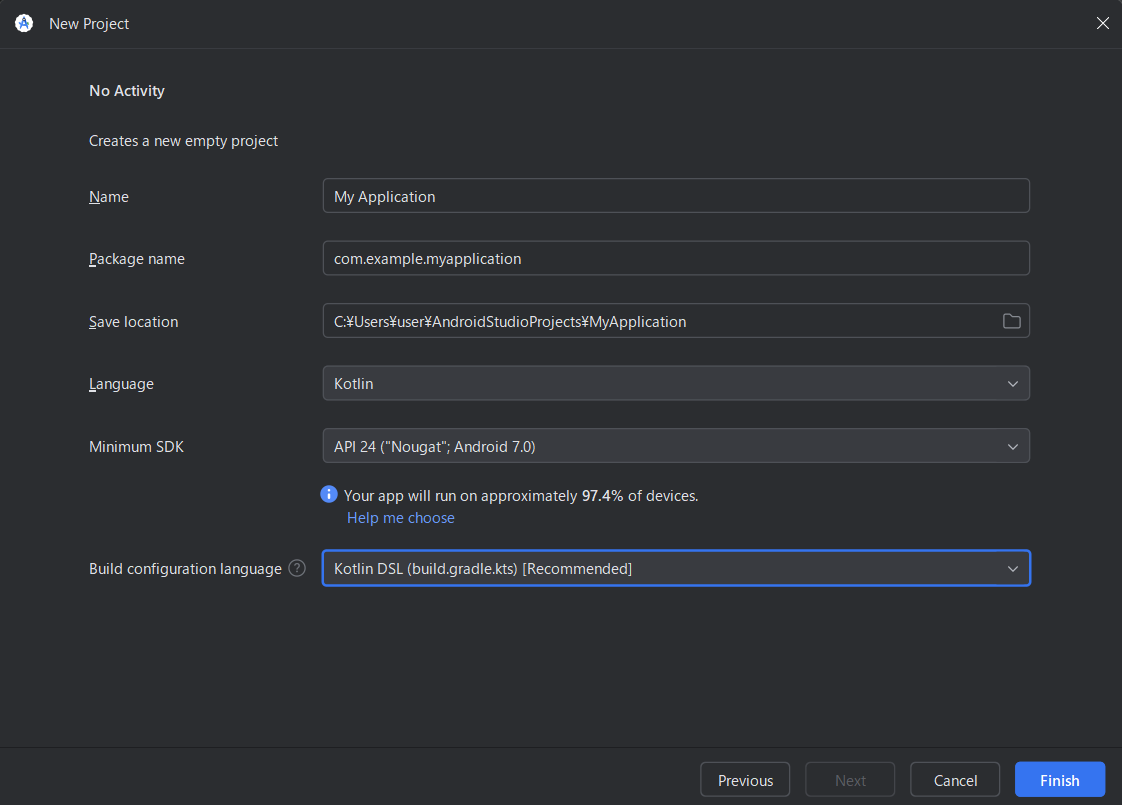This screenshot has width=1122, height=805.
Task: Click the Cancel button
Action: [x=954, y=779]
